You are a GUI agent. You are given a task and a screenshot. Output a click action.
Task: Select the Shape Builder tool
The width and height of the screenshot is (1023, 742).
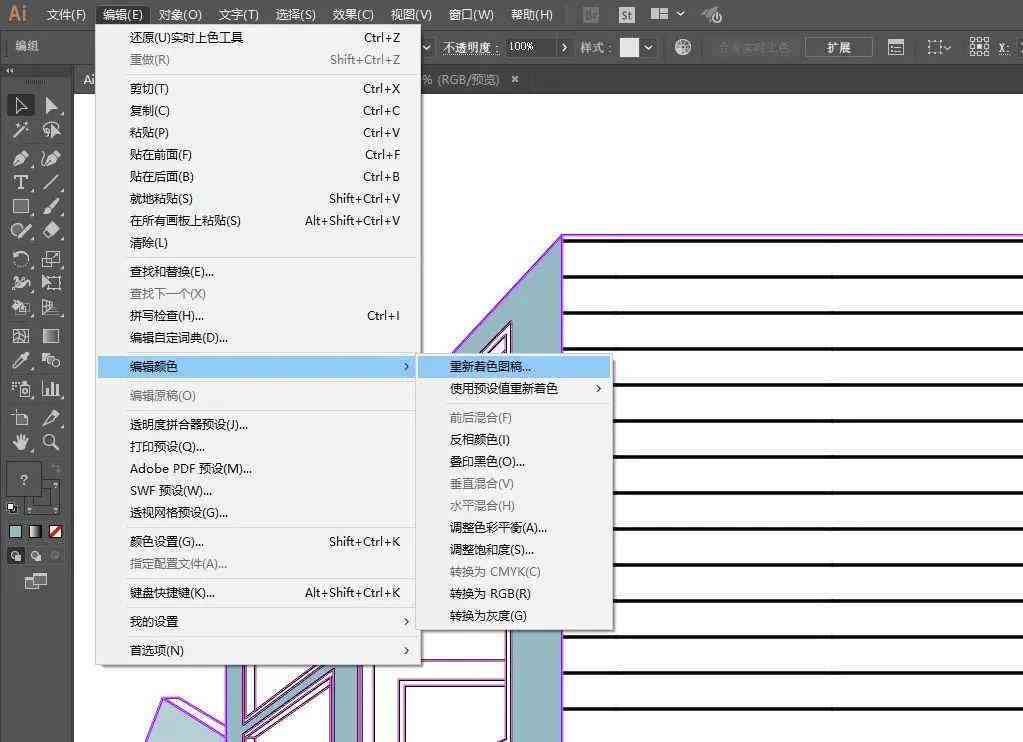pos(21,307)
